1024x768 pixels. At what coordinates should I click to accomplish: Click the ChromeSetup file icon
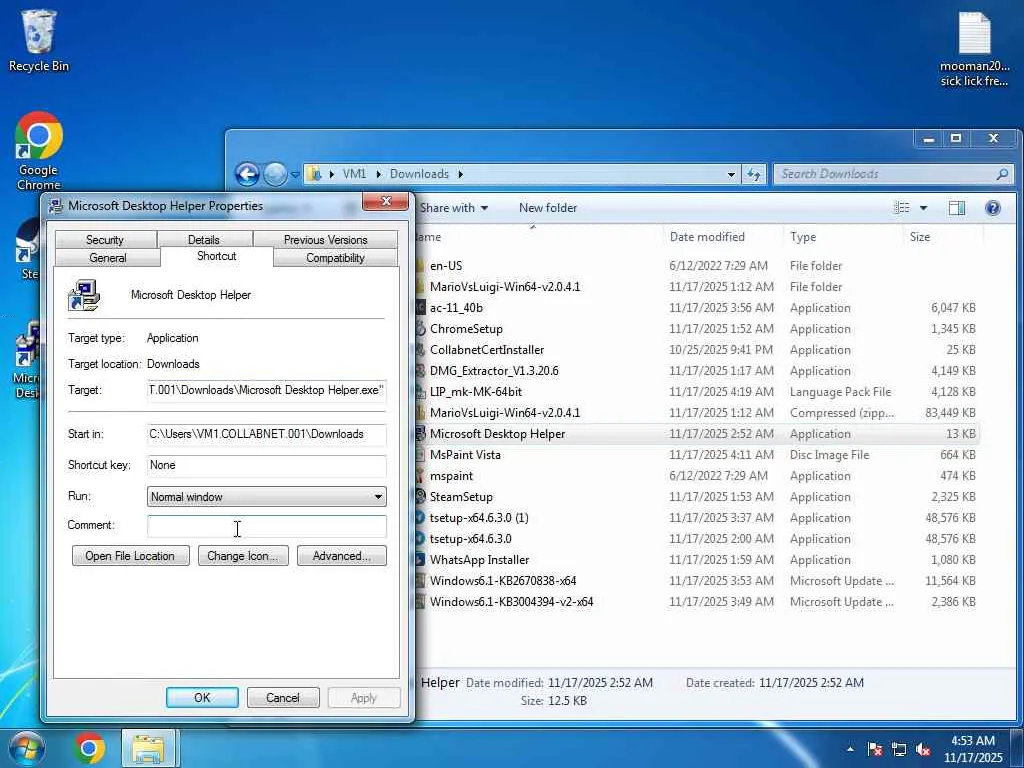[x=421, y=328]
